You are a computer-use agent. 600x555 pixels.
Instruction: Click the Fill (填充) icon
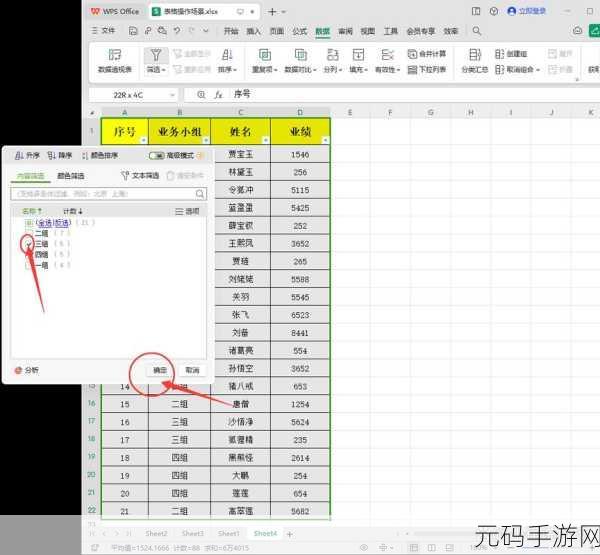358,56
